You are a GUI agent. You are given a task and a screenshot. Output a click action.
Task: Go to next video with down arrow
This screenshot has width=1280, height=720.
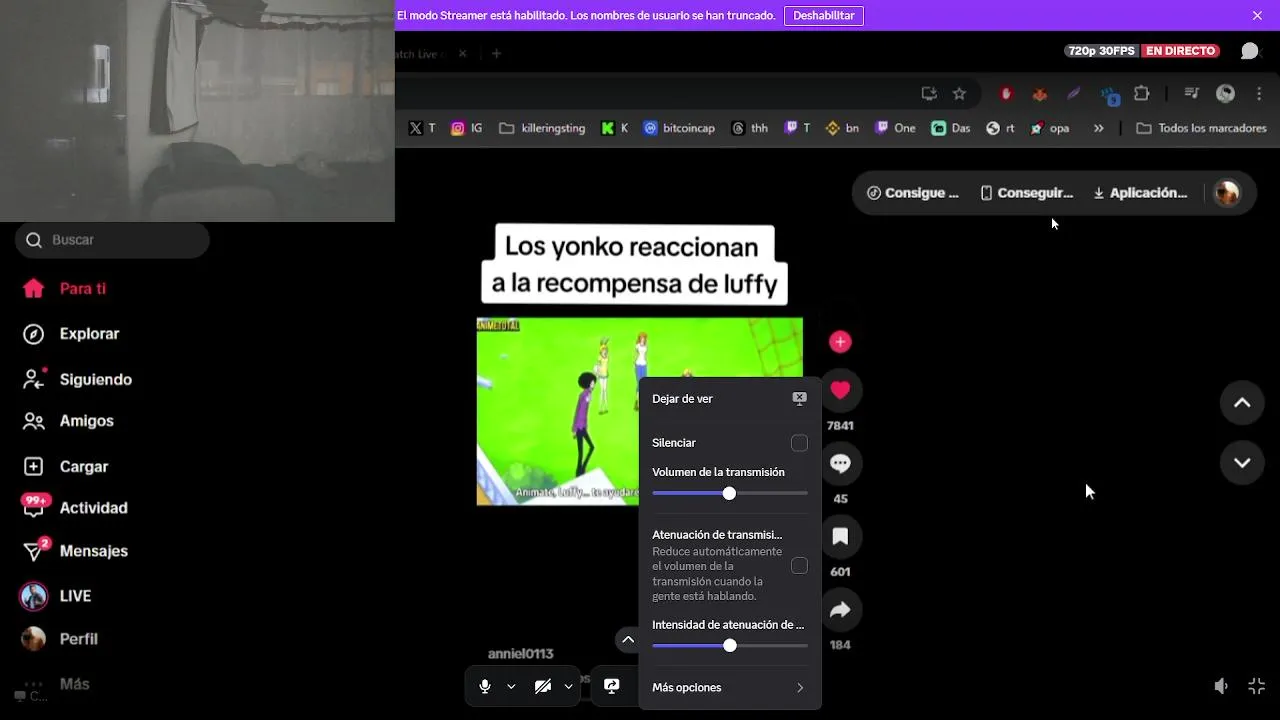point(1242,463)
